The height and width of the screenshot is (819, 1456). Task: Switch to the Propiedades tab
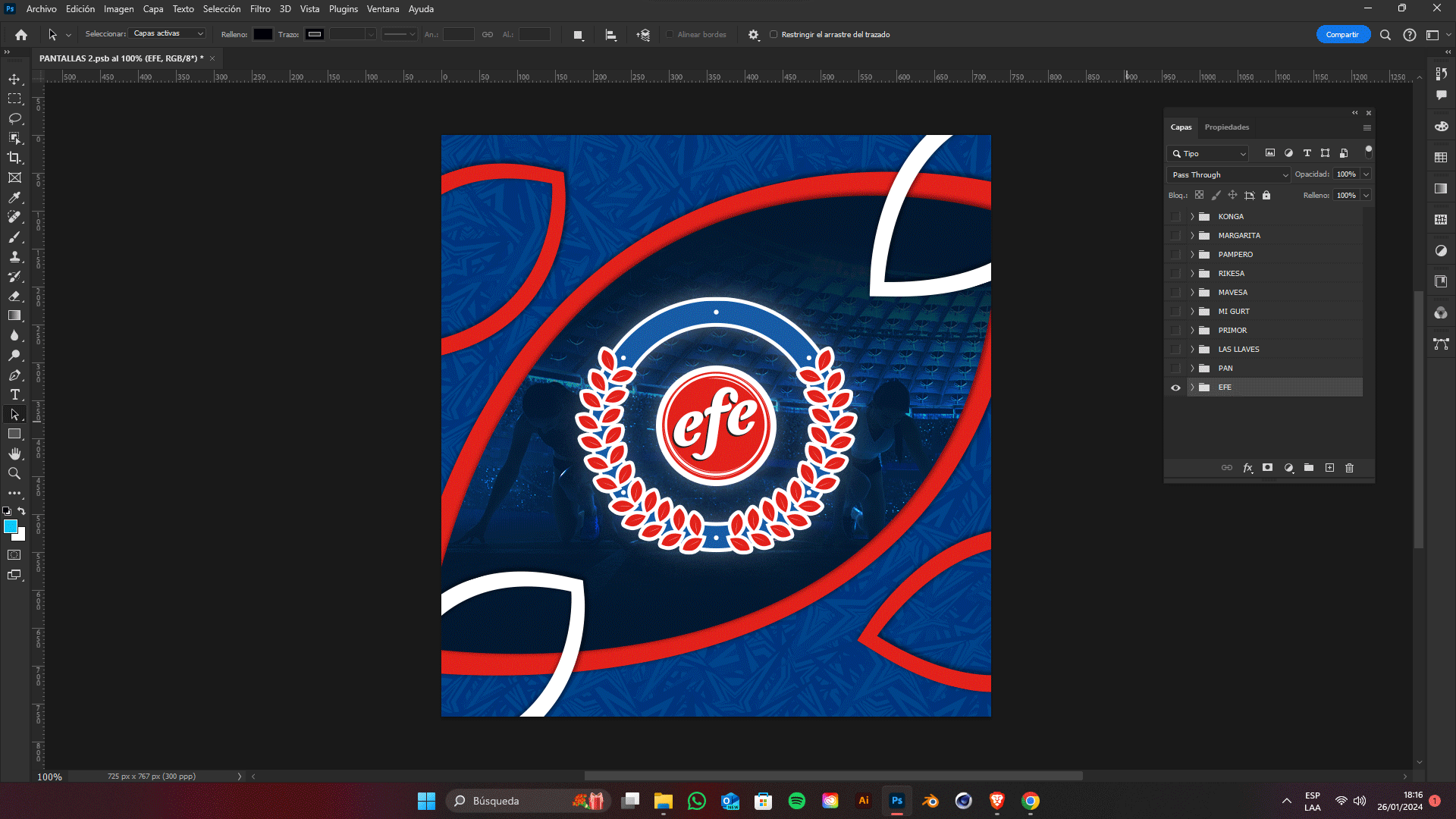[1226, 127]
